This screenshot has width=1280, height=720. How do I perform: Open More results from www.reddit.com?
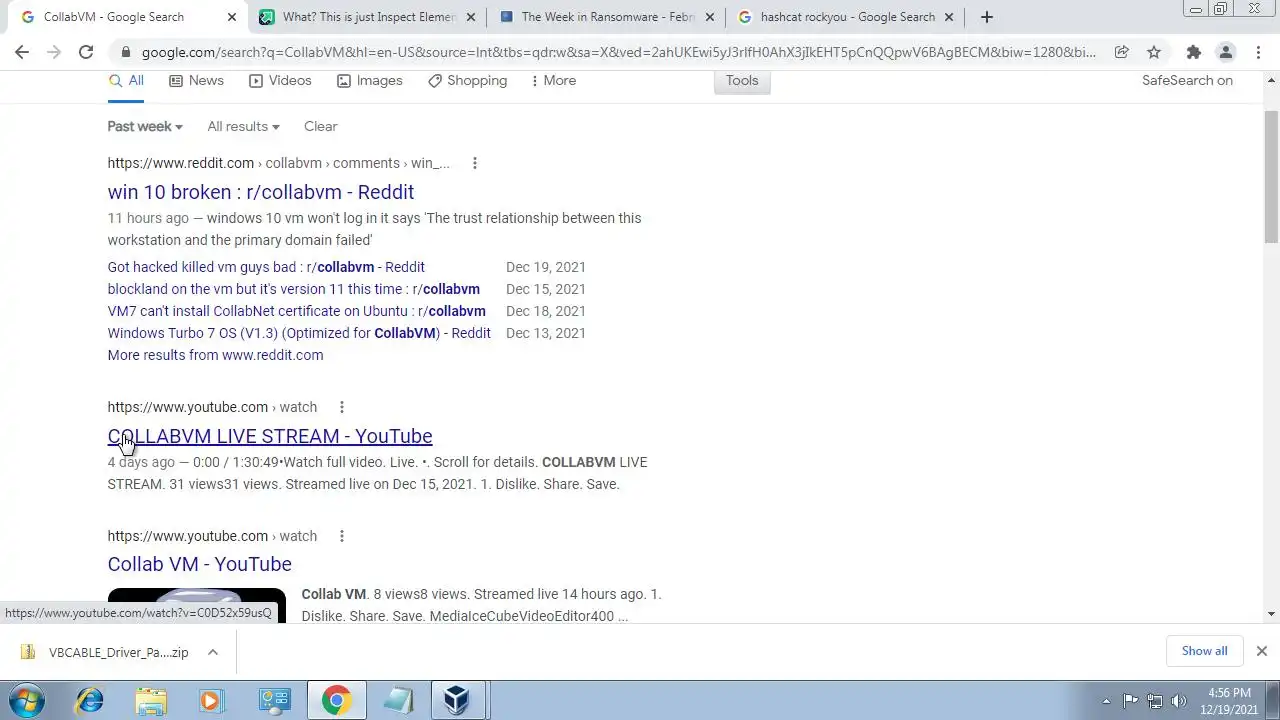click(215, 355)
